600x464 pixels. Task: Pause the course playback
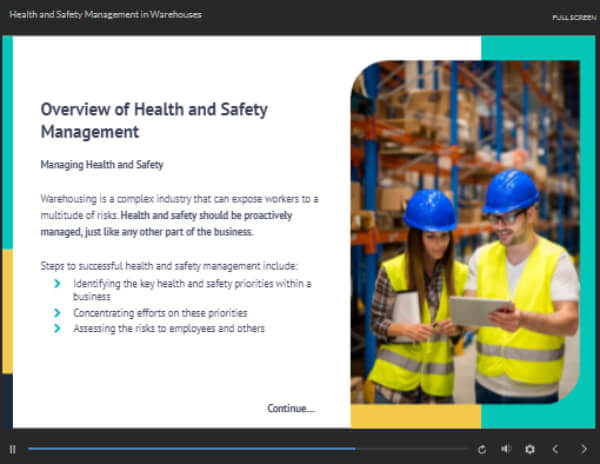(x=13, y=449)
